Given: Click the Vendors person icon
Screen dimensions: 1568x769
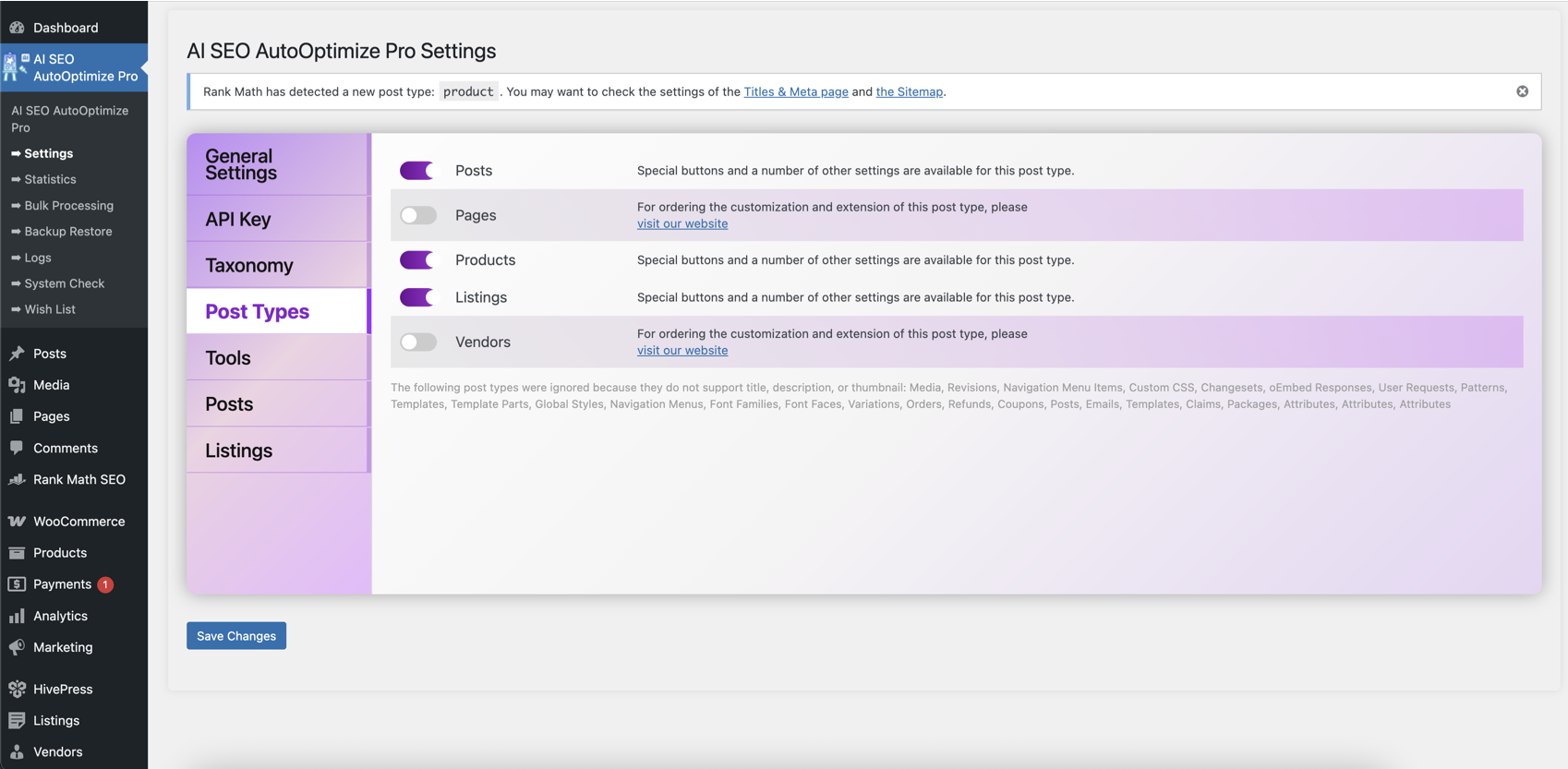Looking at the screenshot, I should [x=17, y=752].
